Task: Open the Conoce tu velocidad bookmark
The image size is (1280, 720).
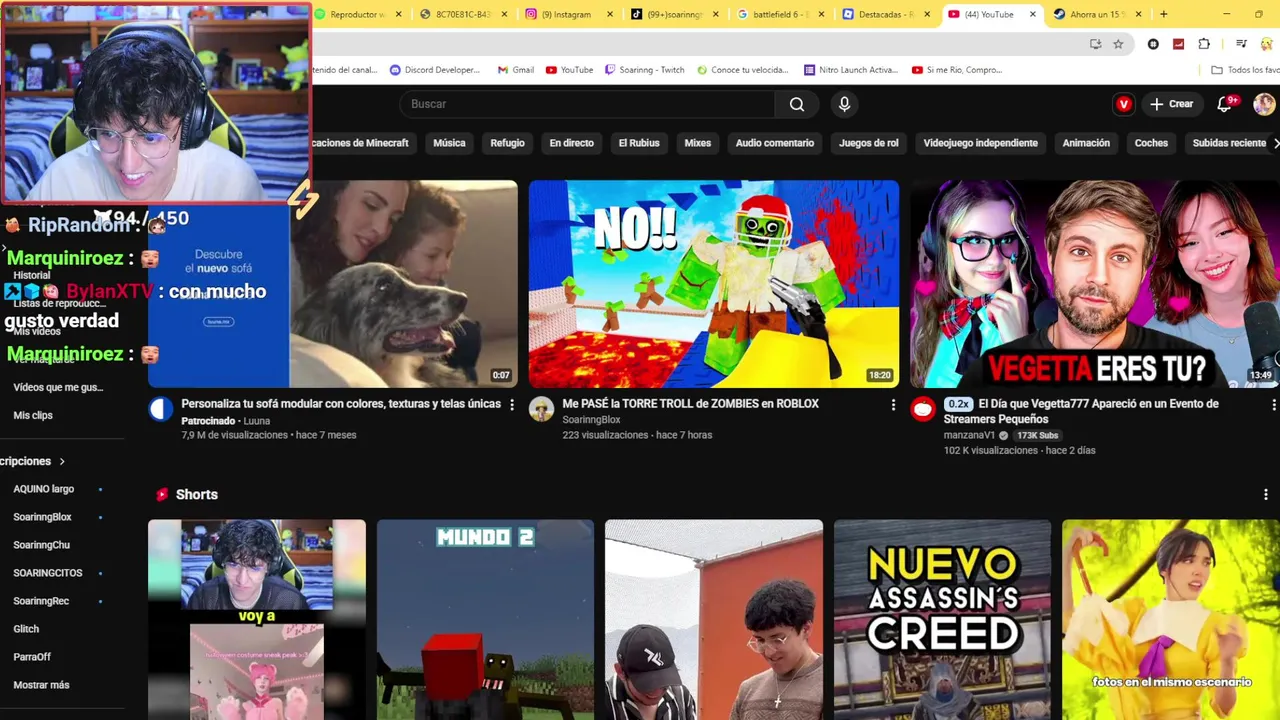Action: 743,70
